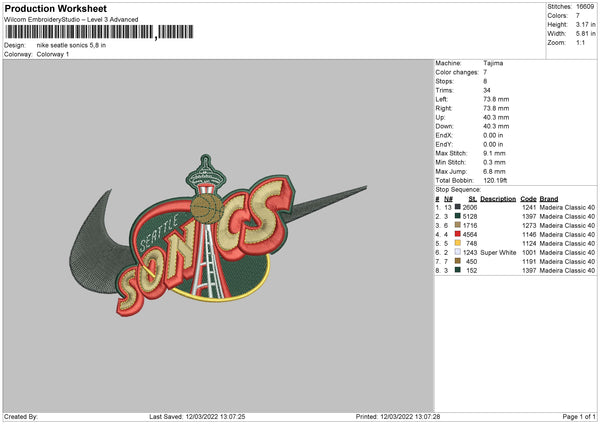Click the red swatch with 4564 stitches
600x424 pixels.
[457, 234]
